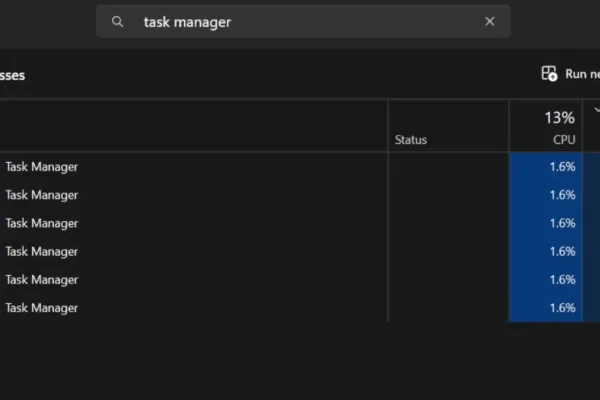Click the Run new task icon
The width and height of the screenshot is (600, 400).
[x=549, y=73]
